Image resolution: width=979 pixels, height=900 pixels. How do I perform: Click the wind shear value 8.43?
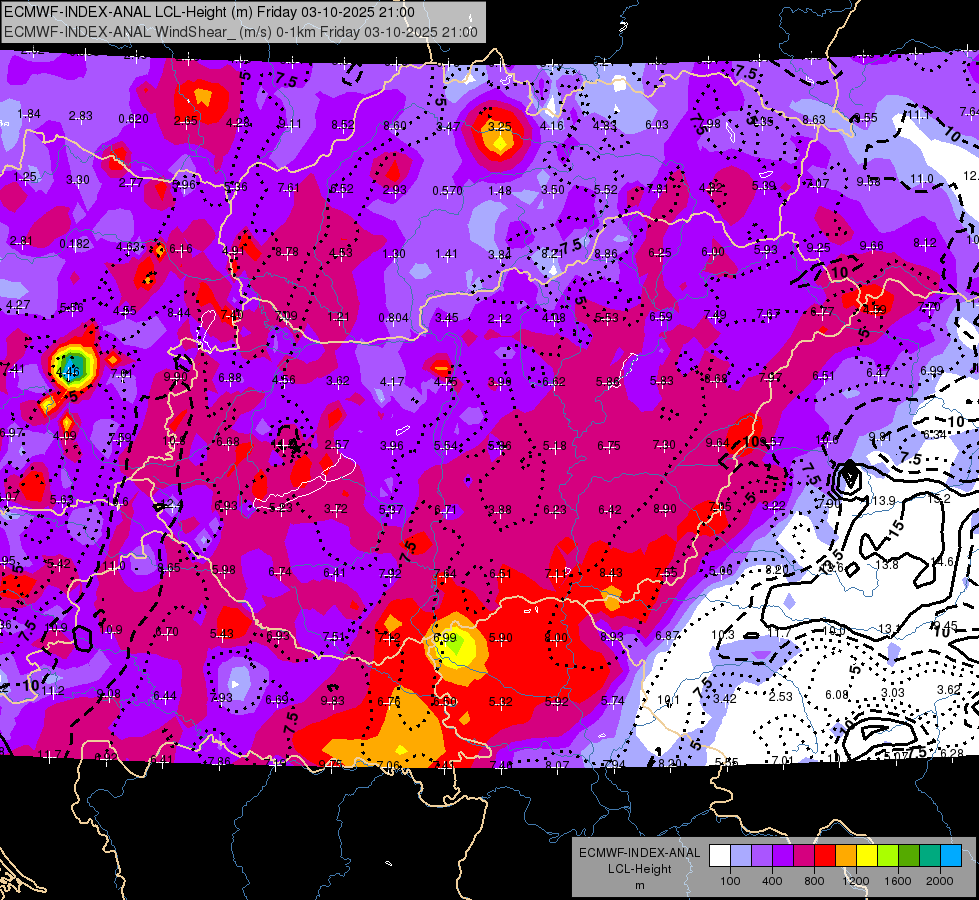(611, 572)
